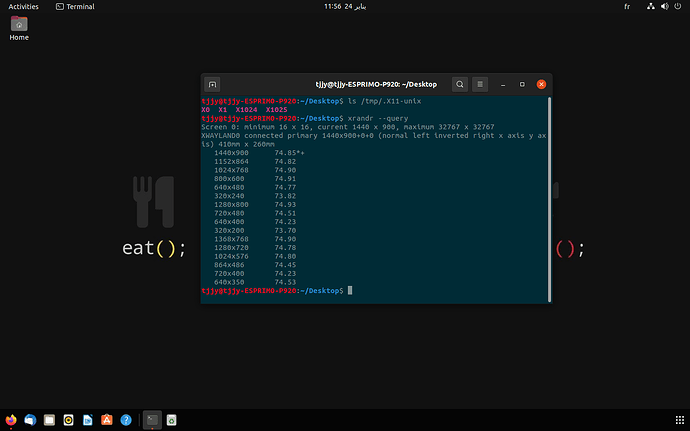
Task: Open the Files manager dock icon
Action: (x=49, y=420)
